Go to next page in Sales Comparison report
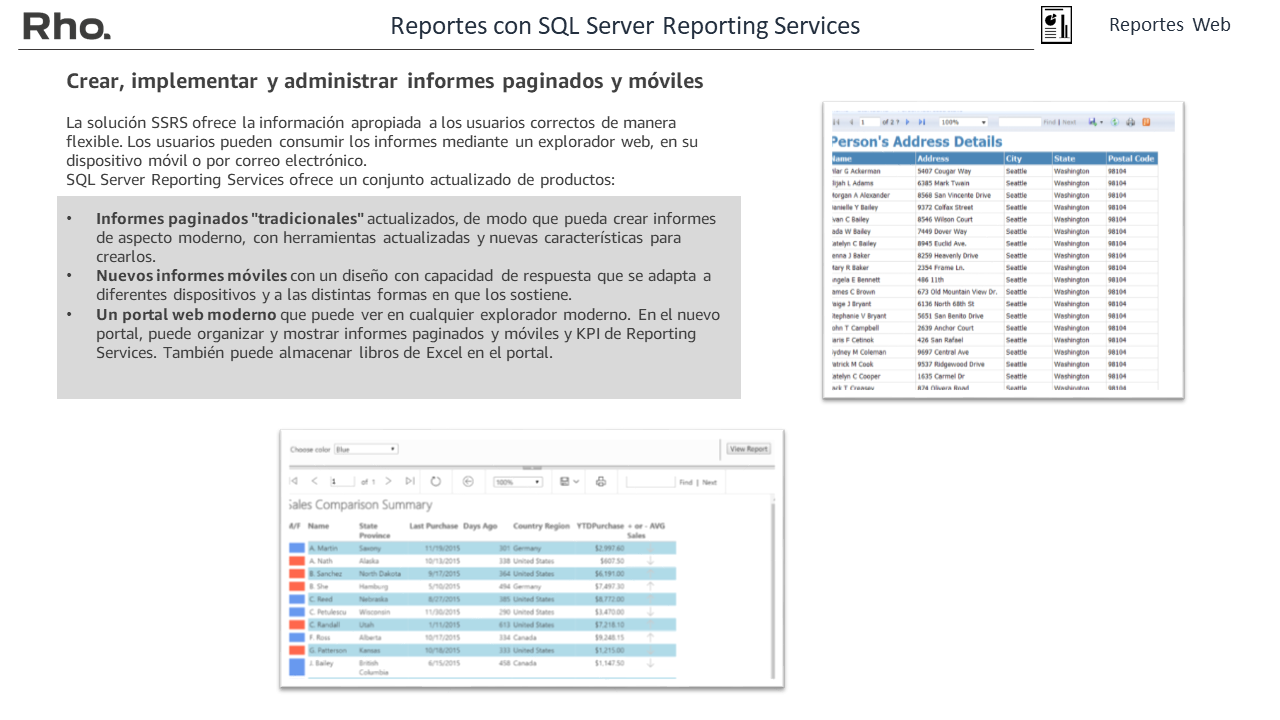 [x=389, y=481]
